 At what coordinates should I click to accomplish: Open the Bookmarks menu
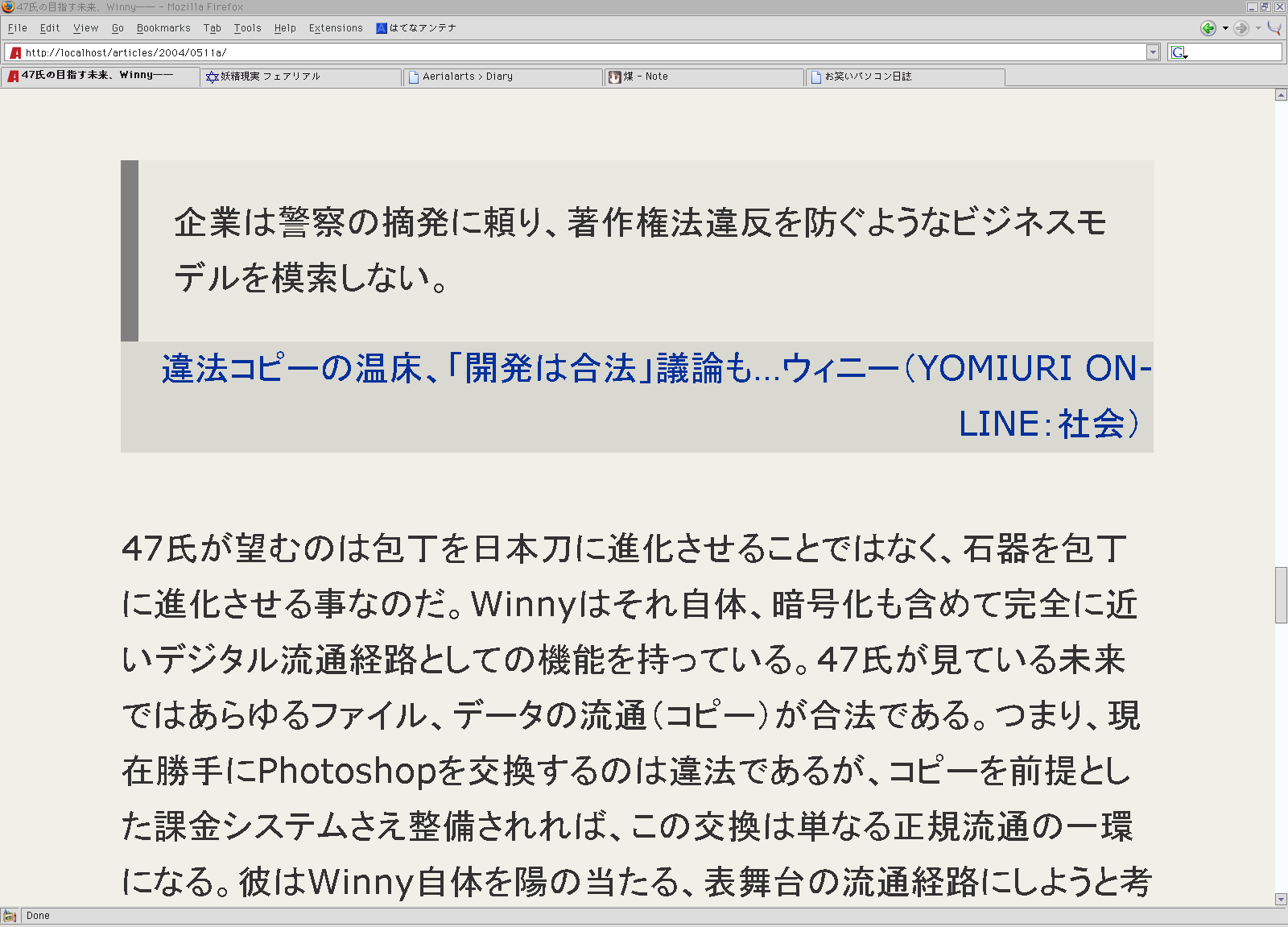tap(163, 28)
